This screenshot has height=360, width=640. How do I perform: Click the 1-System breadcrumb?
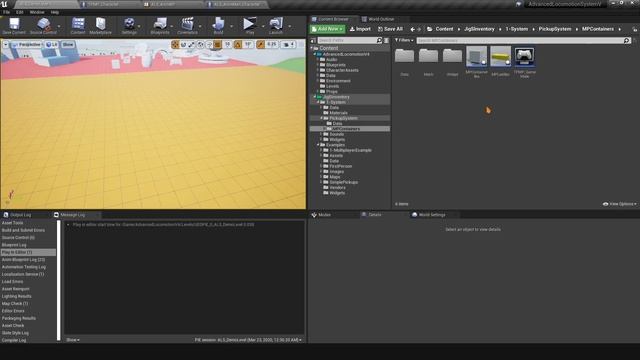click(516, 29)
